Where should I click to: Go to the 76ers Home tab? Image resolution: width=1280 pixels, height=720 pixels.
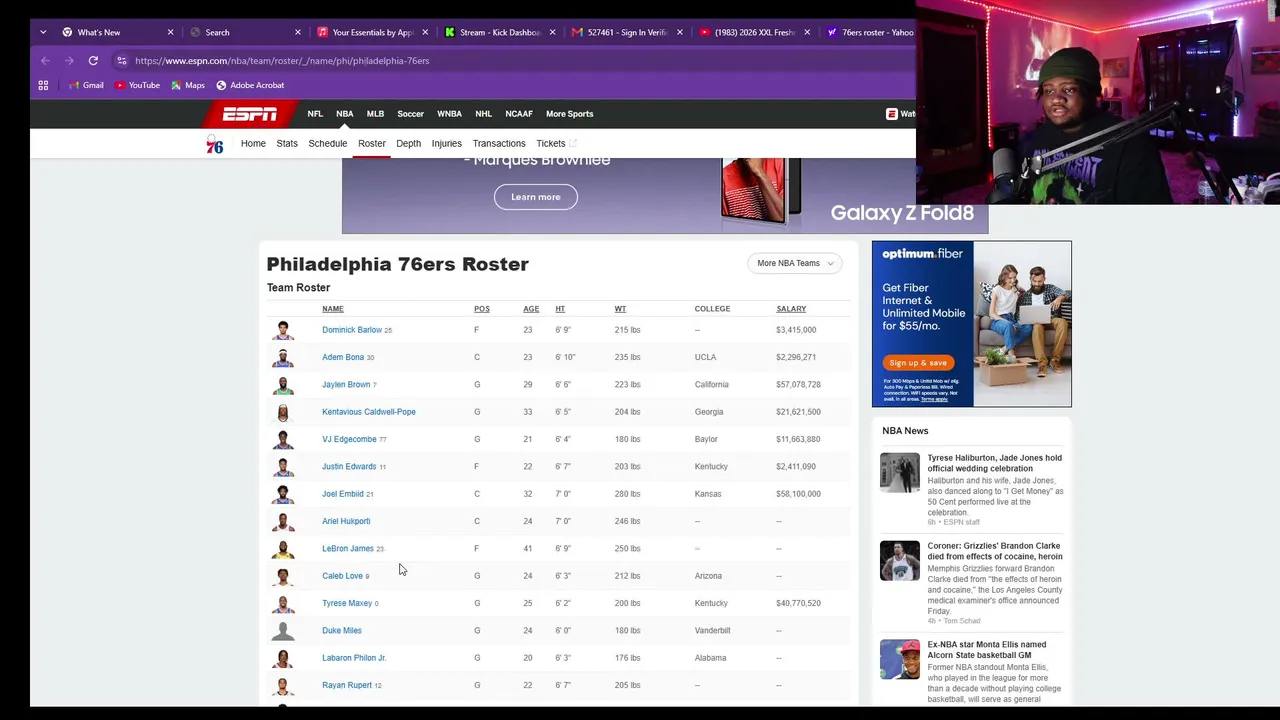coord(253,144)
